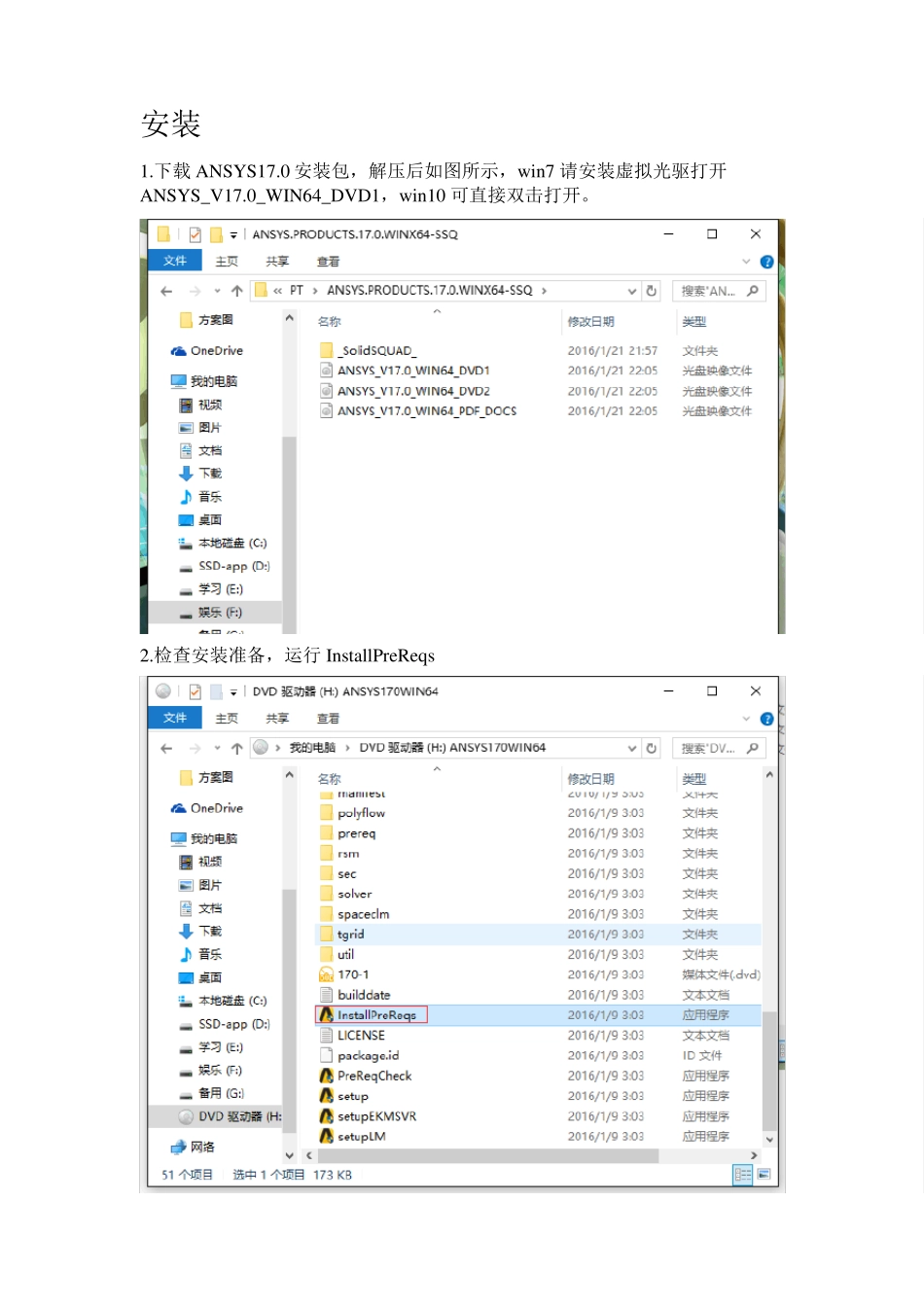This screenshot has height=1307, width=924.
Task: Sort by 名称 column in DVD drive window
Action: pyautogui.click(x=330, y=779)
